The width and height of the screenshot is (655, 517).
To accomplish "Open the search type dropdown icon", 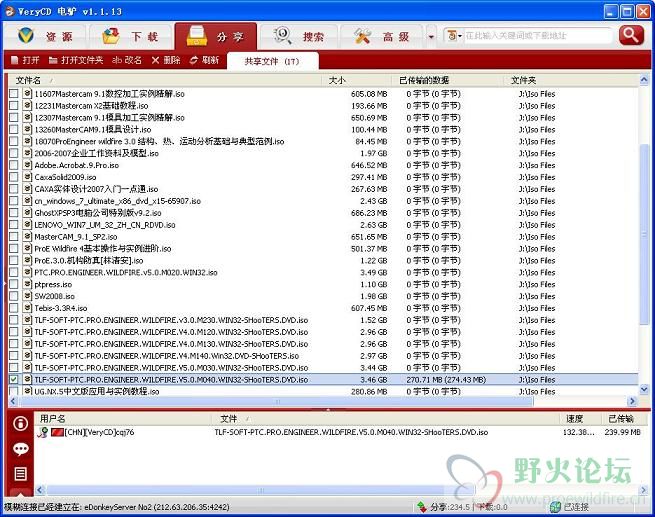I will click(x=454, y=36).
